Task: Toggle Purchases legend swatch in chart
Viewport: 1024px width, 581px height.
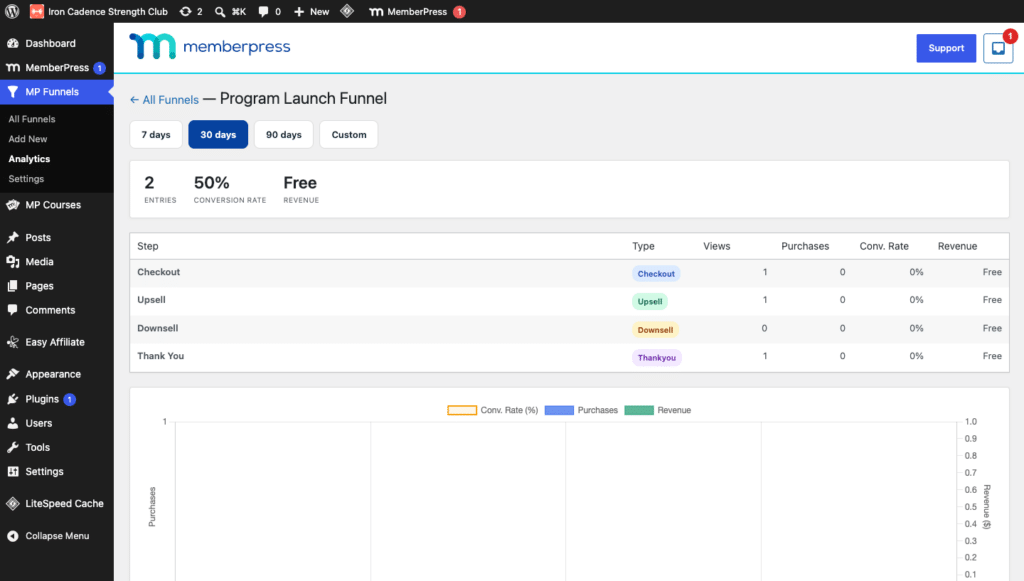Action: point(559,410)
